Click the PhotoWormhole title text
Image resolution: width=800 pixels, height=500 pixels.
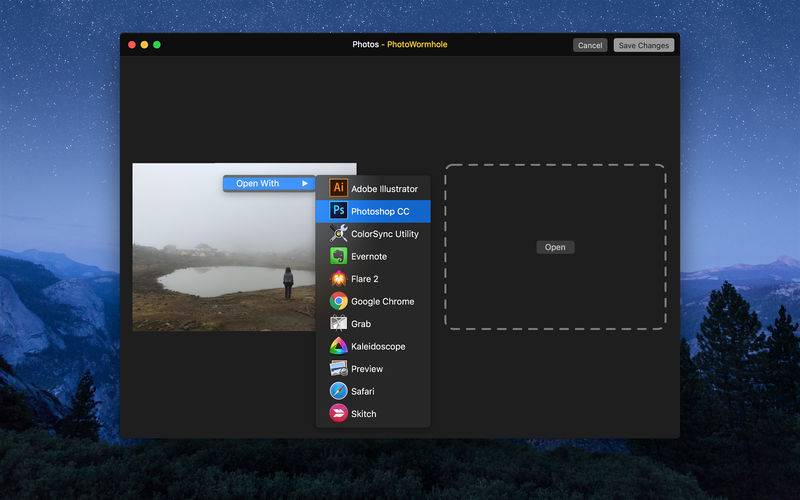(417, 44)
